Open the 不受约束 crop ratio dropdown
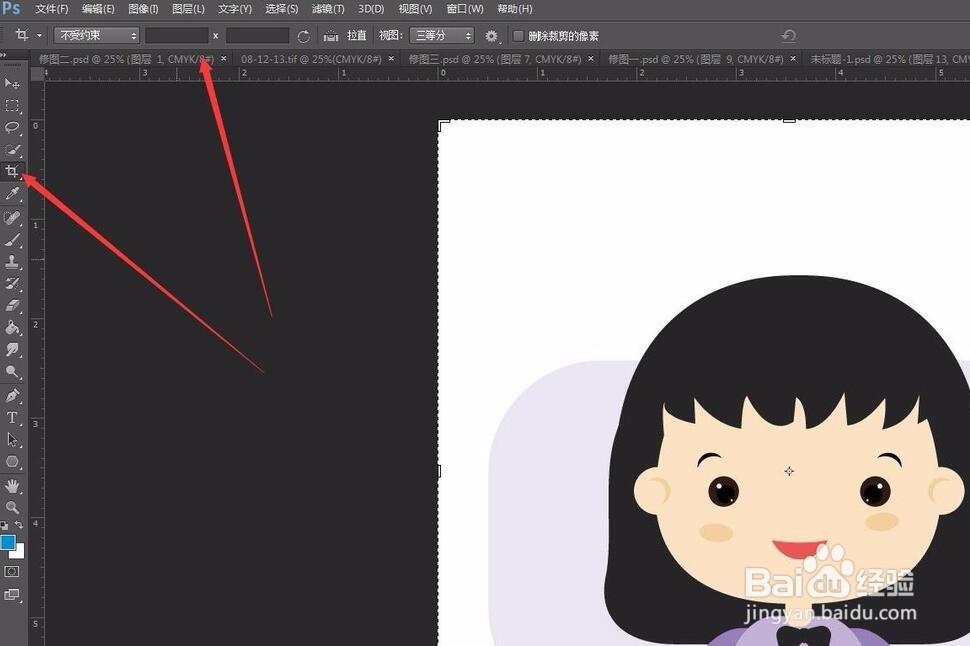The width and height of the screenshot is (970, 646). 95,35
